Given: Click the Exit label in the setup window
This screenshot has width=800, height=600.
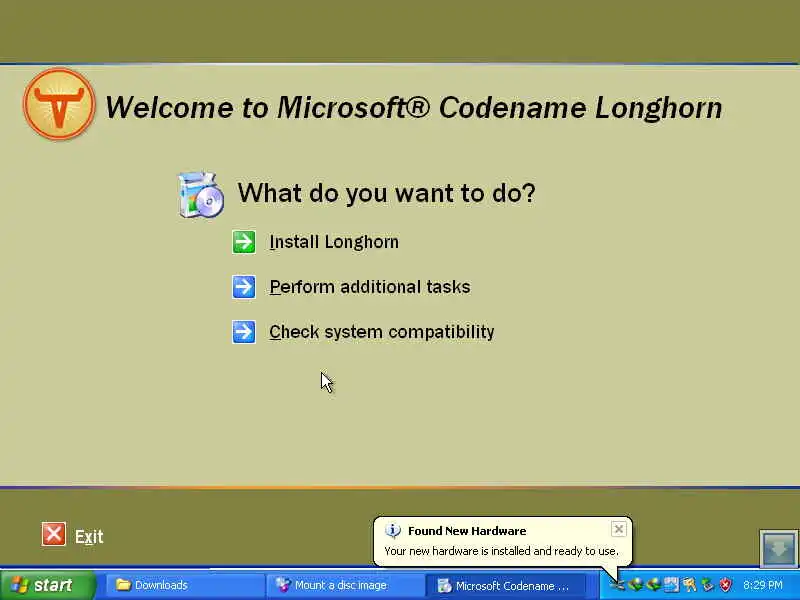Looking at the screenshot, I should coord(89,537).
